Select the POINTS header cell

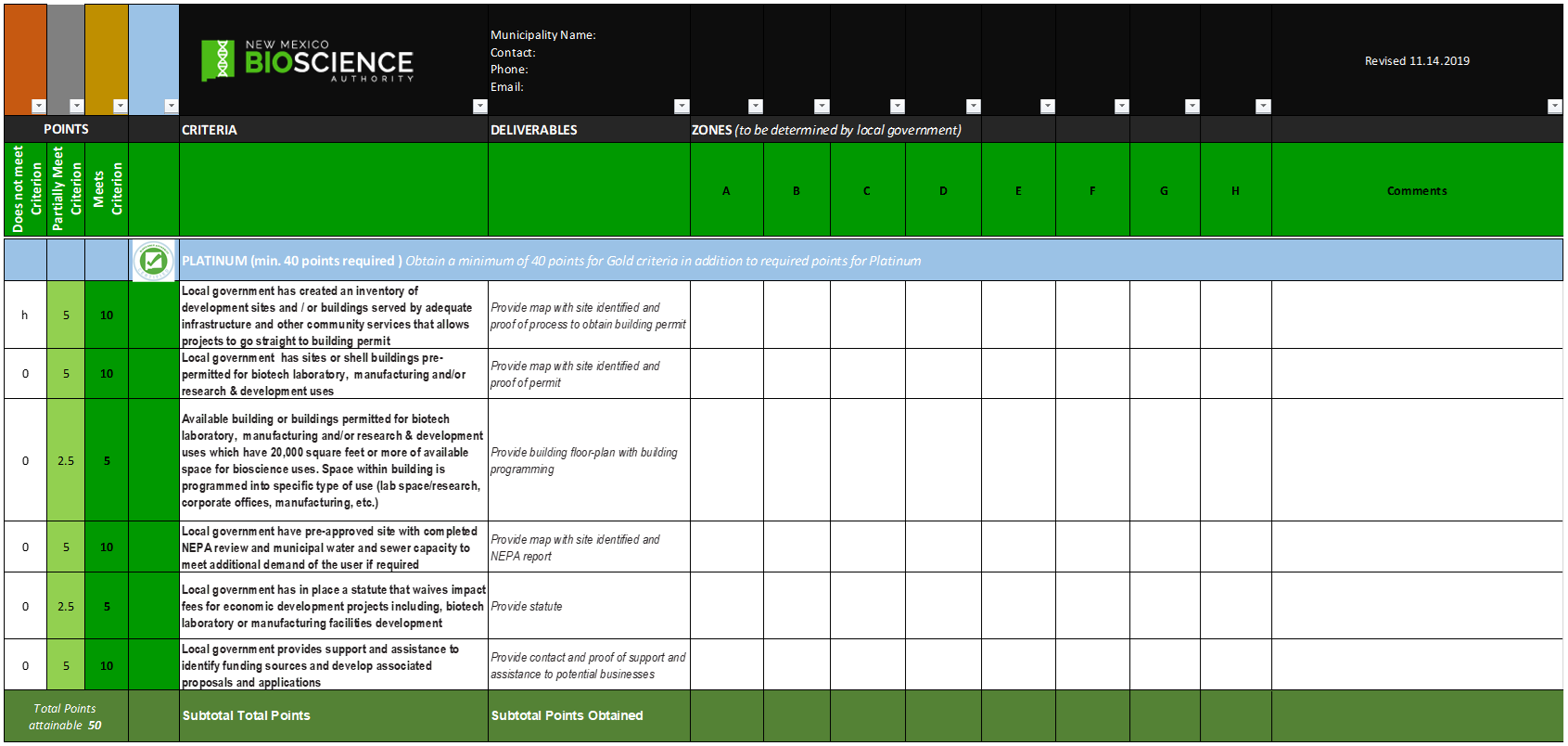[x=66, y=129]
